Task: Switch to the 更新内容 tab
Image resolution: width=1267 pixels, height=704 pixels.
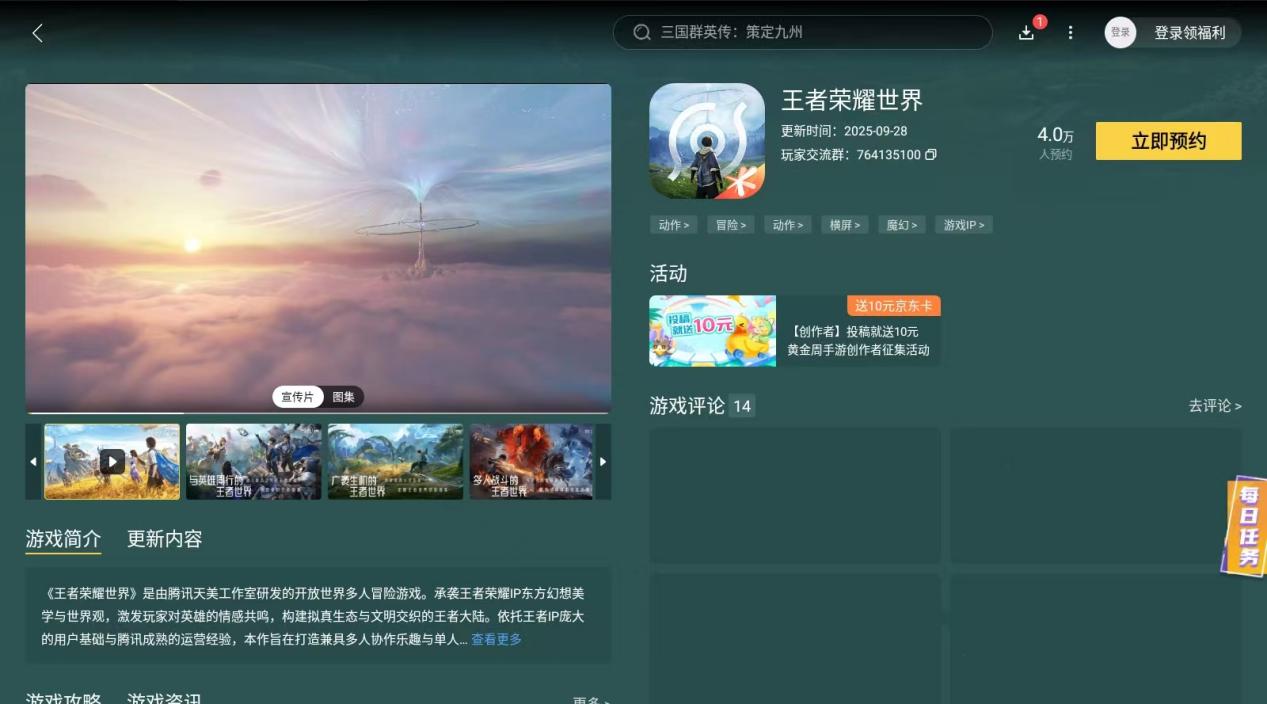Action: click(164, 539)
